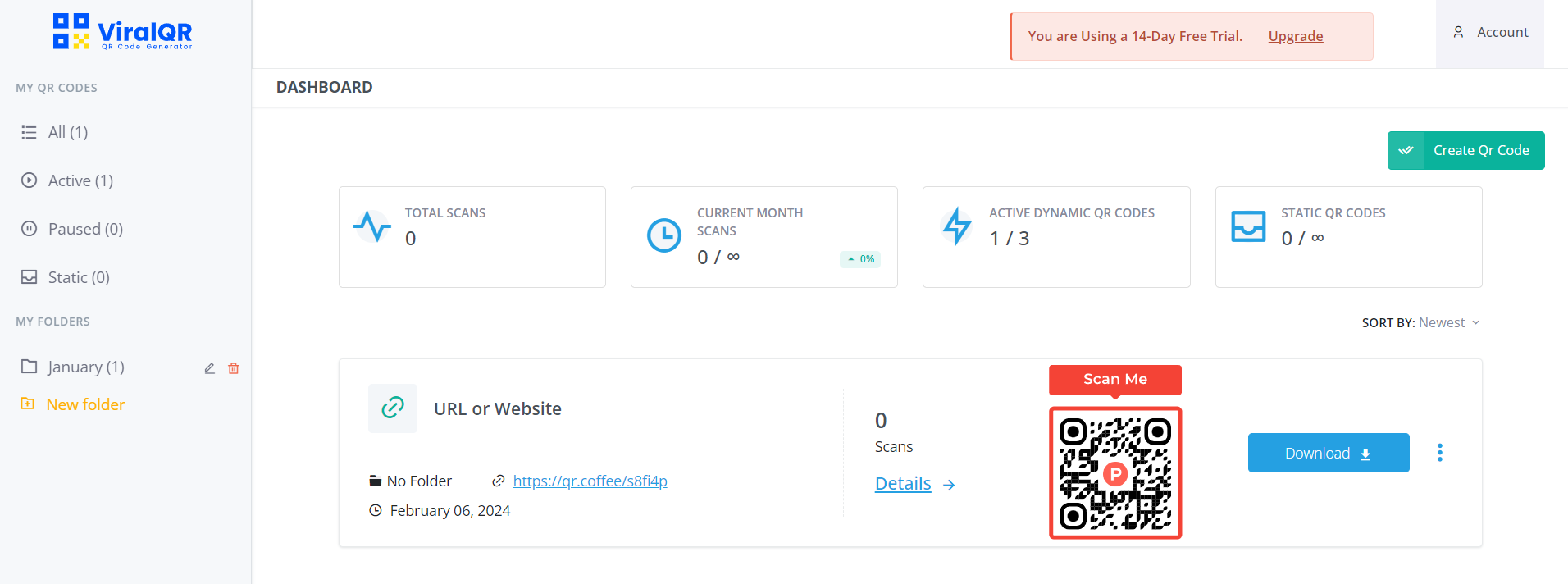This screenshot has height=584, width=1568.
Task: Click the TOTAL SCANS label
Action: coord(445,212)
